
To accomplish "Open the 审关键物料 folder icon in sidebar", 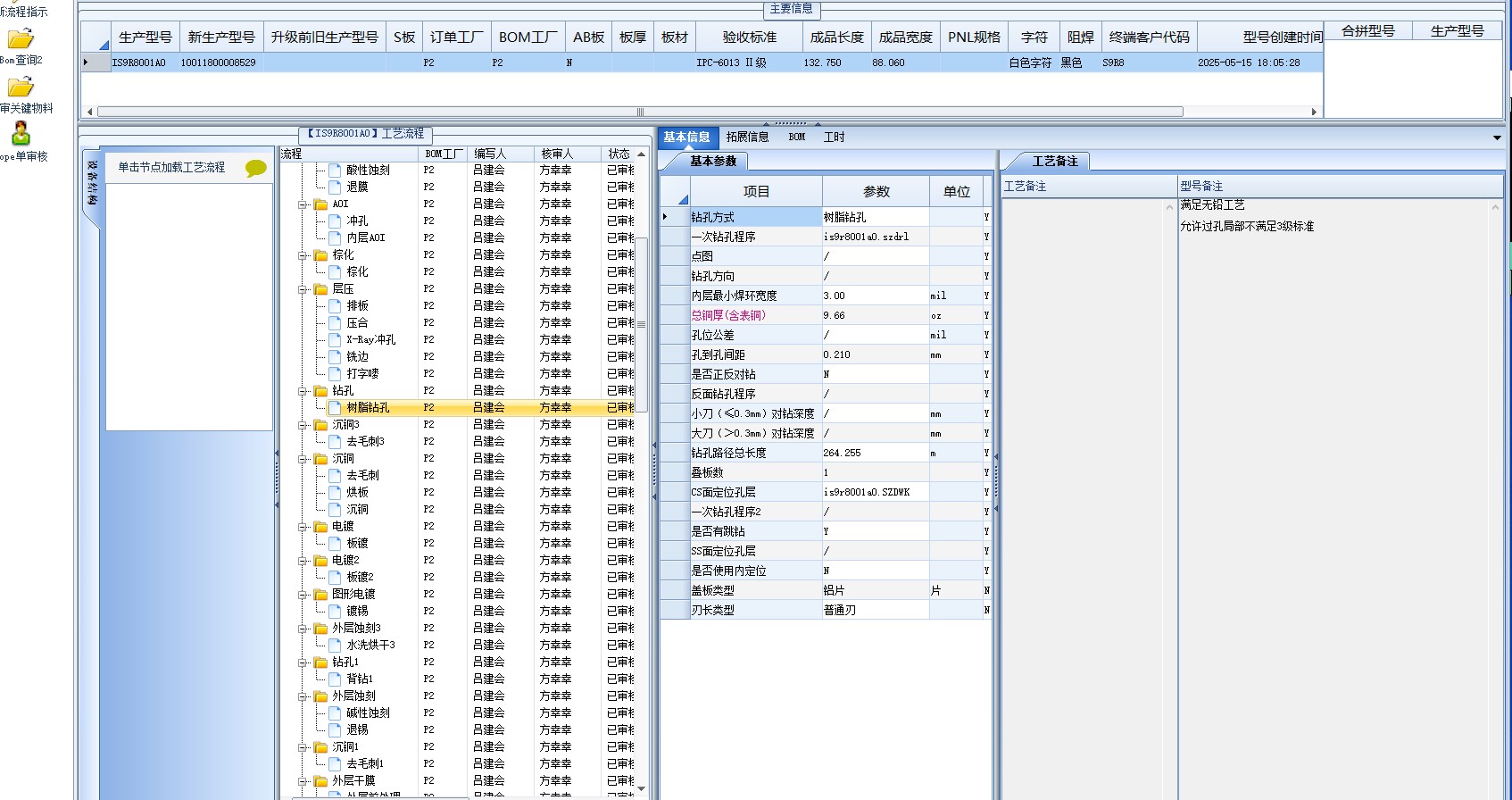I will [x=21, y=87].
